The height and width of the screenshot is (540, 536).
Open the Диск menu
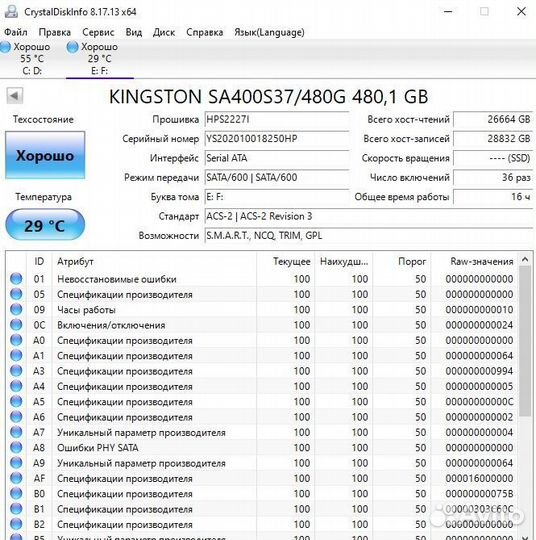click(164, 32)
